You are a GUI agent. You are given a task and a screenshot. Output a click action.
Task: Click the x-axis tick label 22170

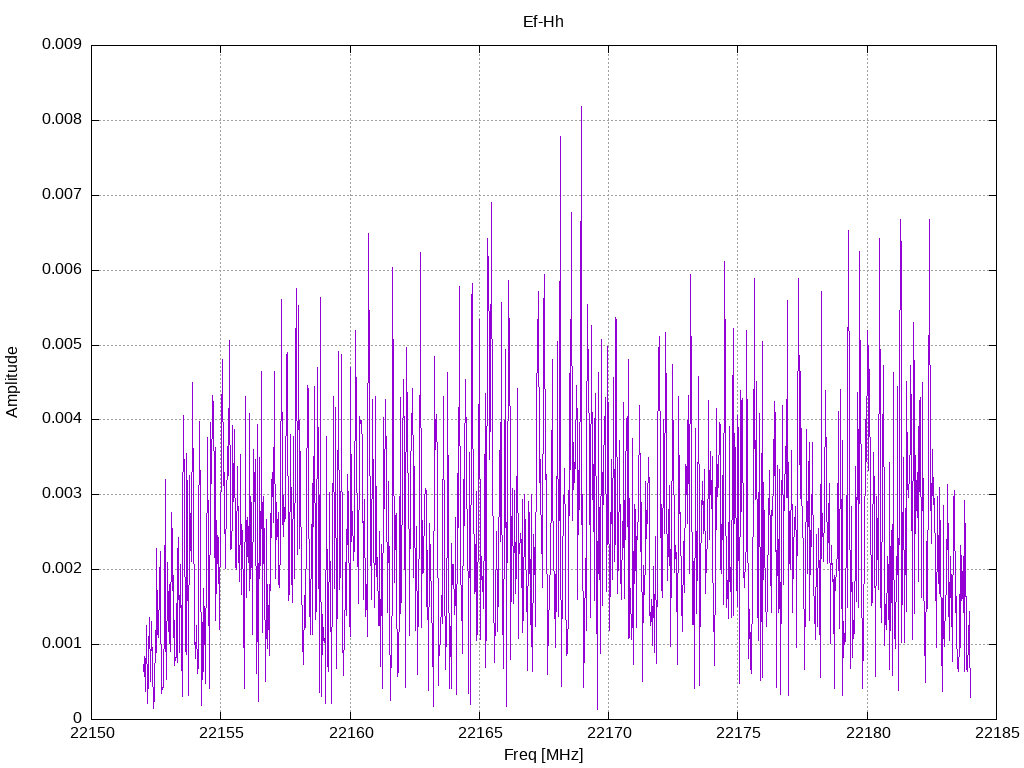click(609, 733)
